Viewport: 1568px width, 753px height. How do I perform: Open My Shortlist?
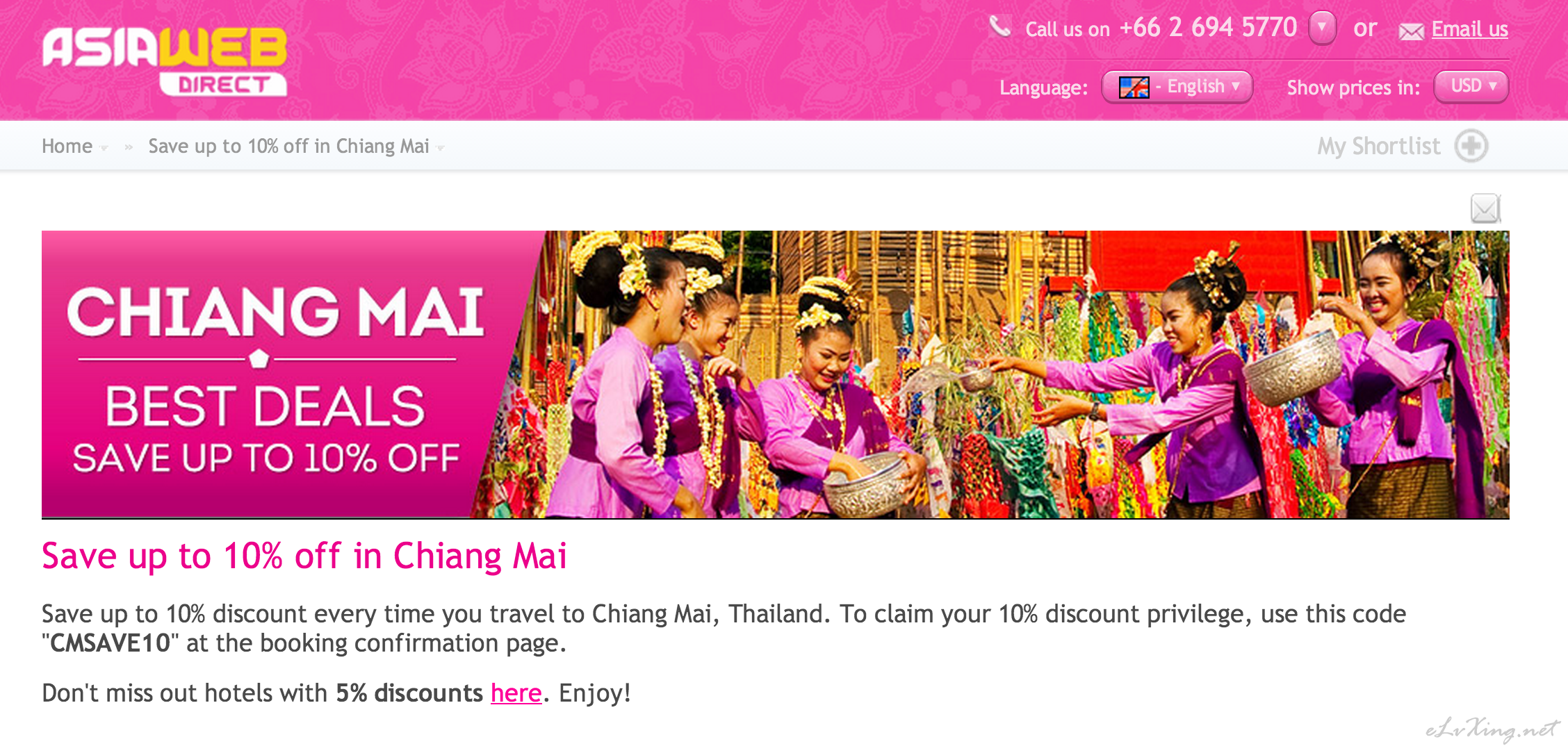1379,146
